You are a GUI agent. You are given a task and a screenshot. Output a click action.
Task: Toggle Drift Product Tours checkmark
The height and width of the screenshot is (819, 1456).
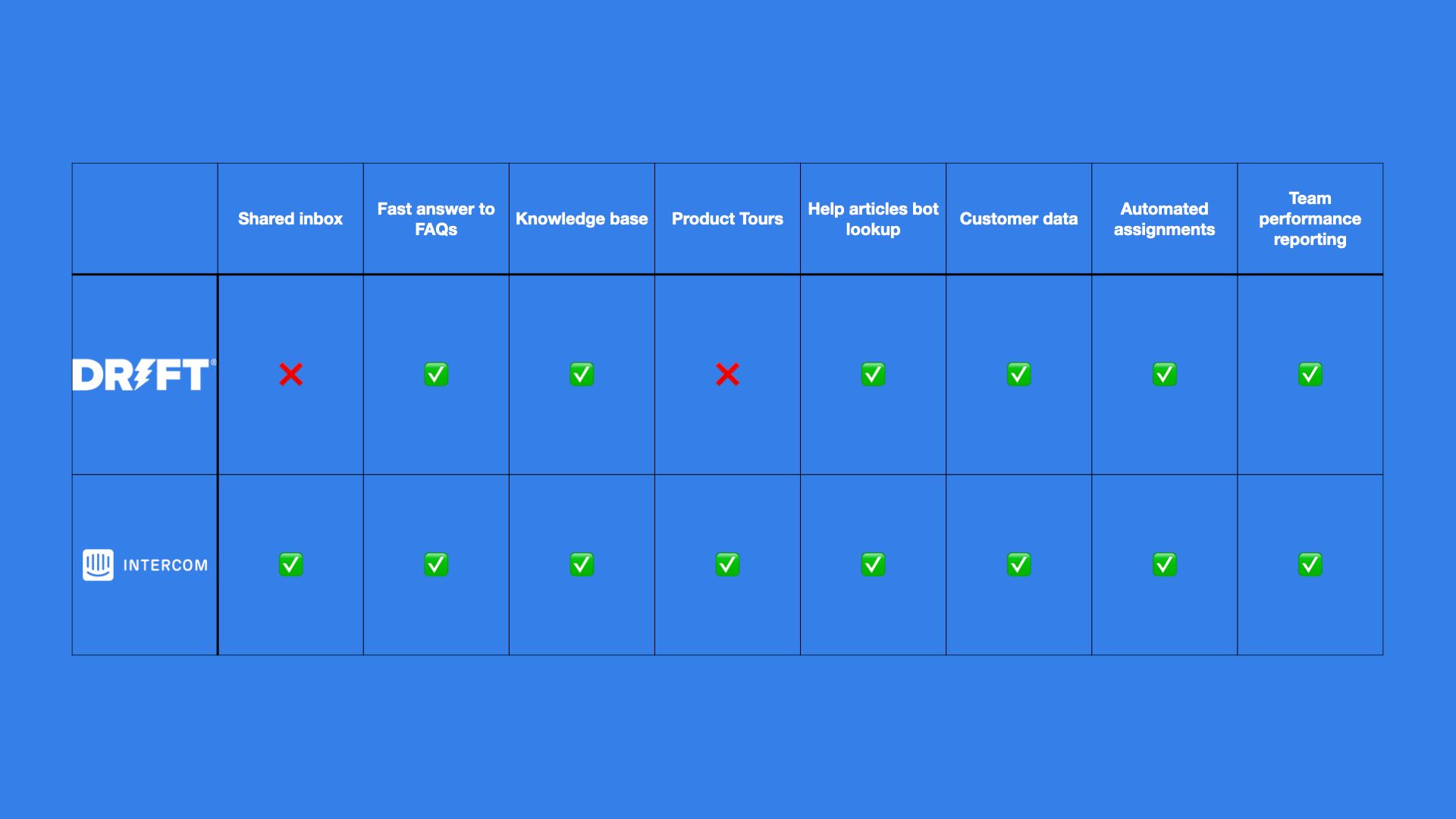727,374
